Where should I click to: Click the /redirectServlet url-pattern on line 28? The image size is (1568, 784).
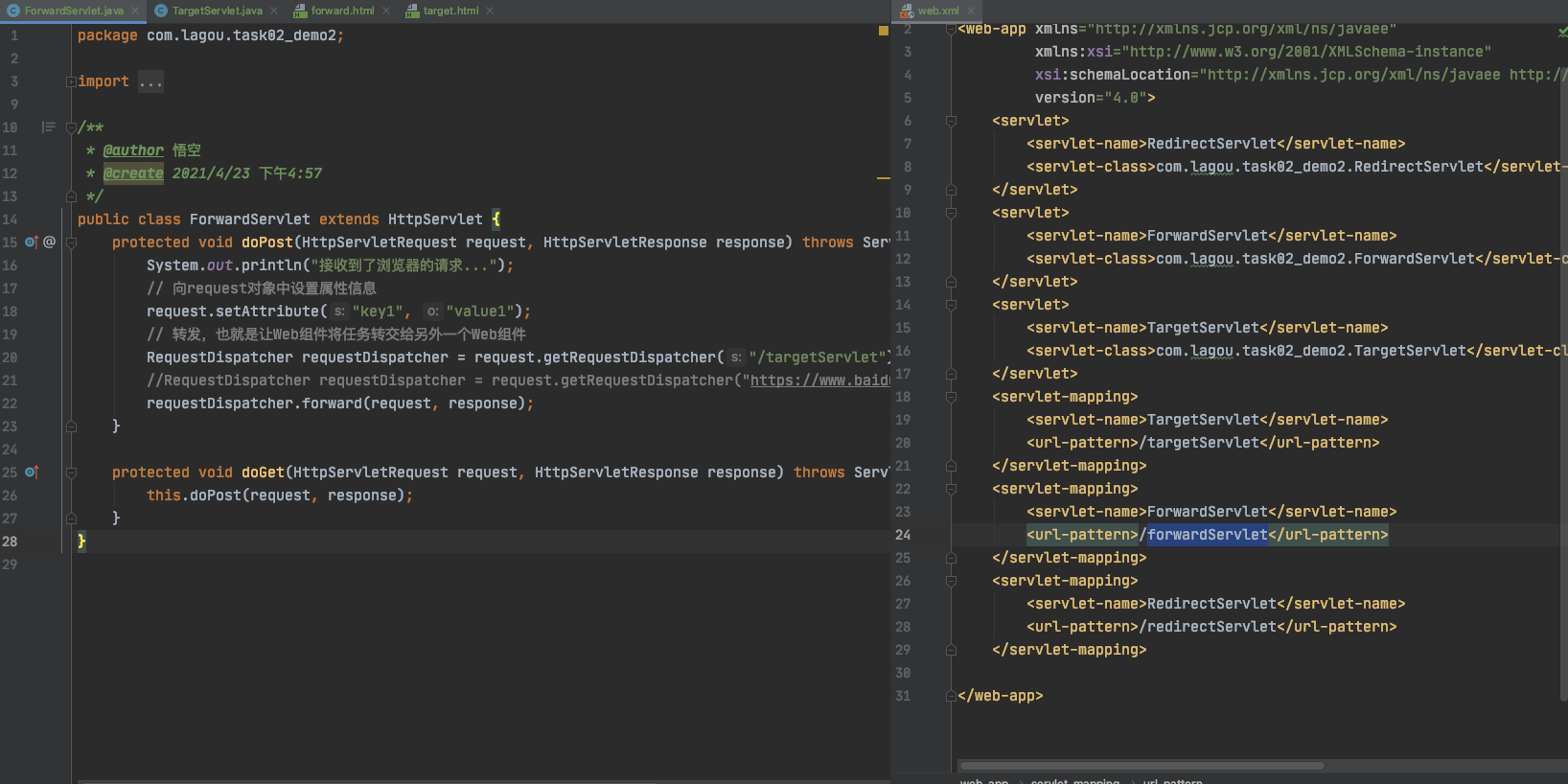click(x=1208, y=627)
